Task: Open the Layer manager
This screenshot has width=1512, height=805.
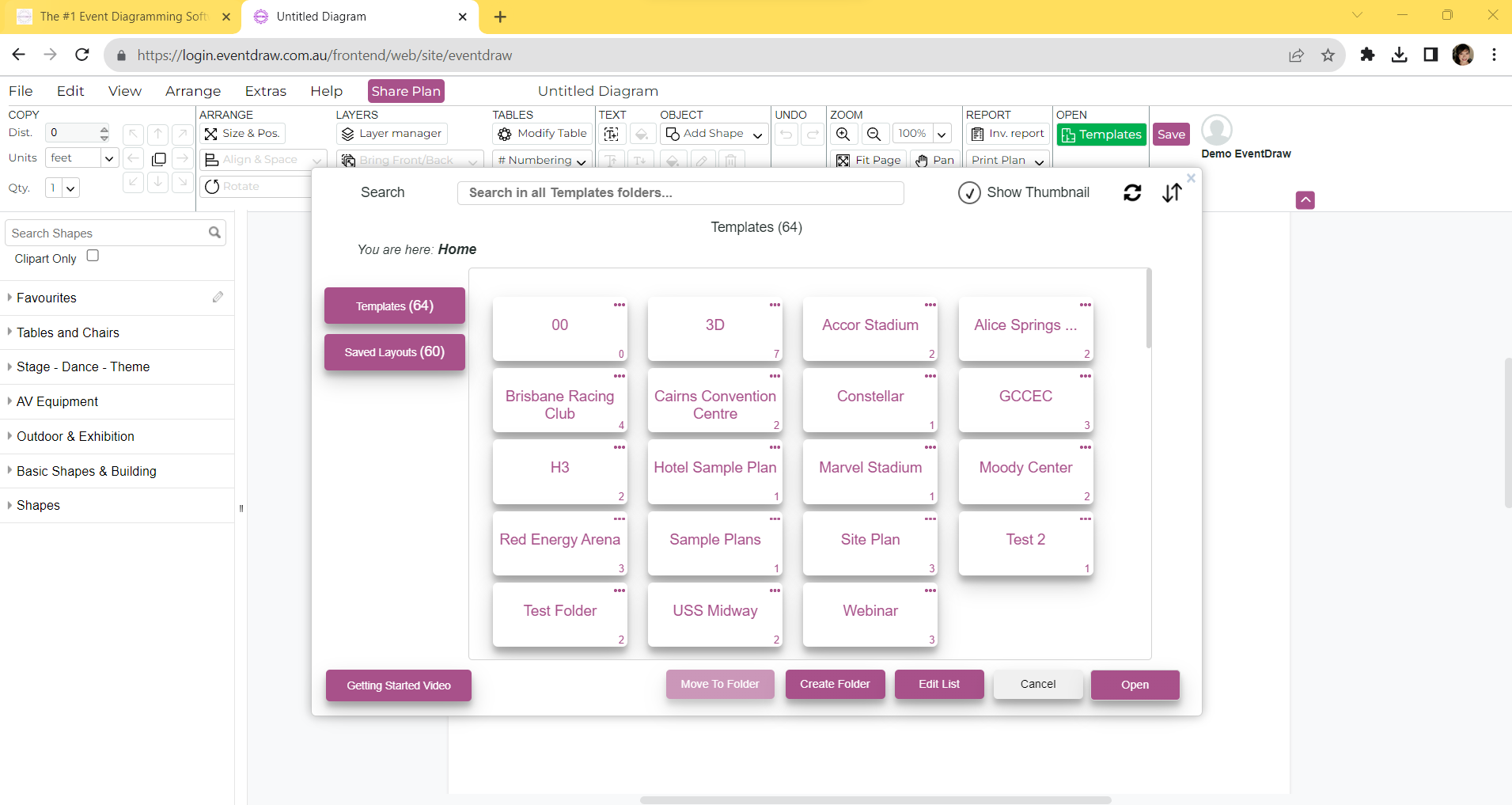Action: (x=391, y=133)
